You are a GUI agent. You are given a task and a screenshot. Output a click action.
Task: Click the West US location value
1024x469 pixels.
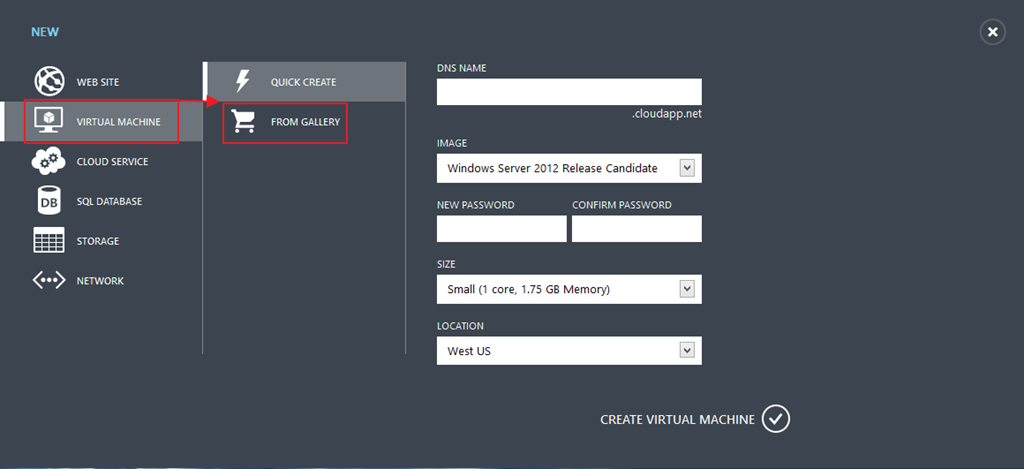click(469, 351)
